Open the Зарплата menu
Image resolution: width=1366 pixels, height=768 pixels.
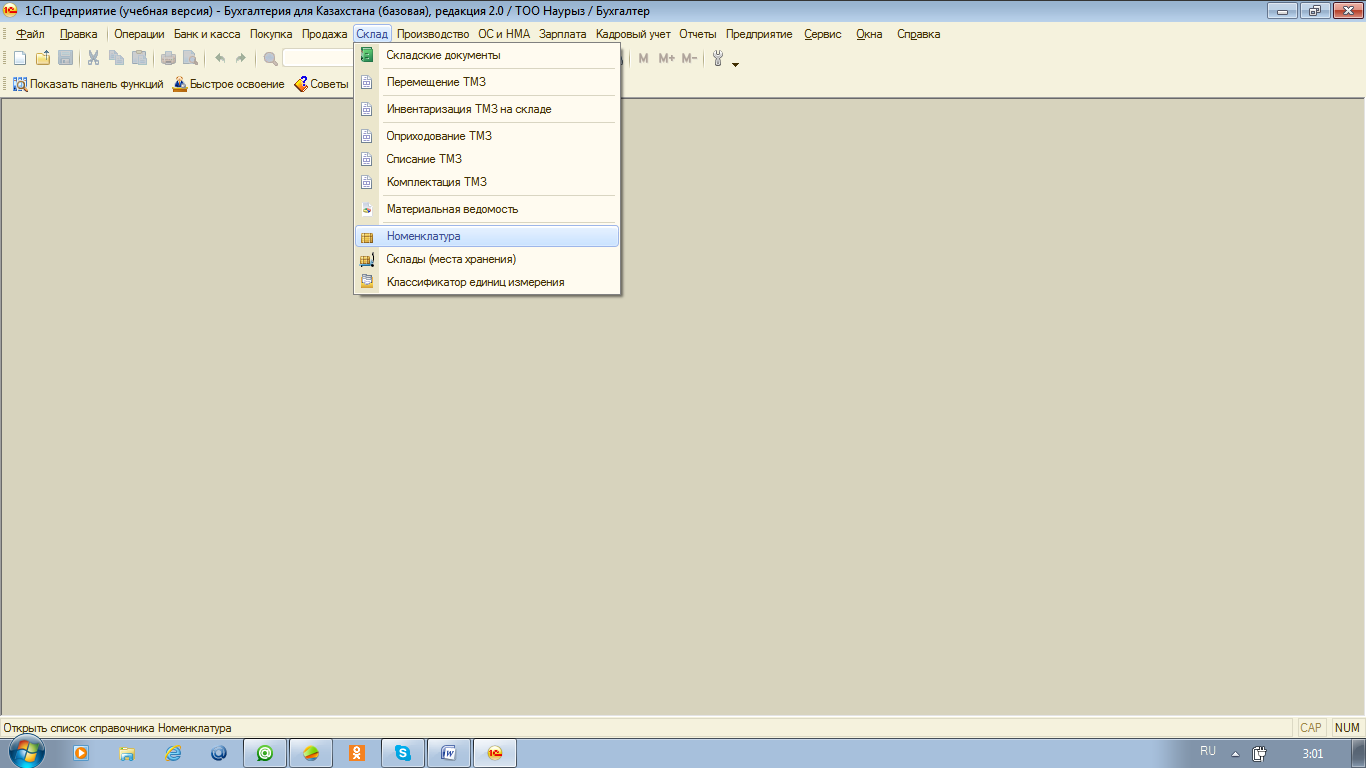563,34
